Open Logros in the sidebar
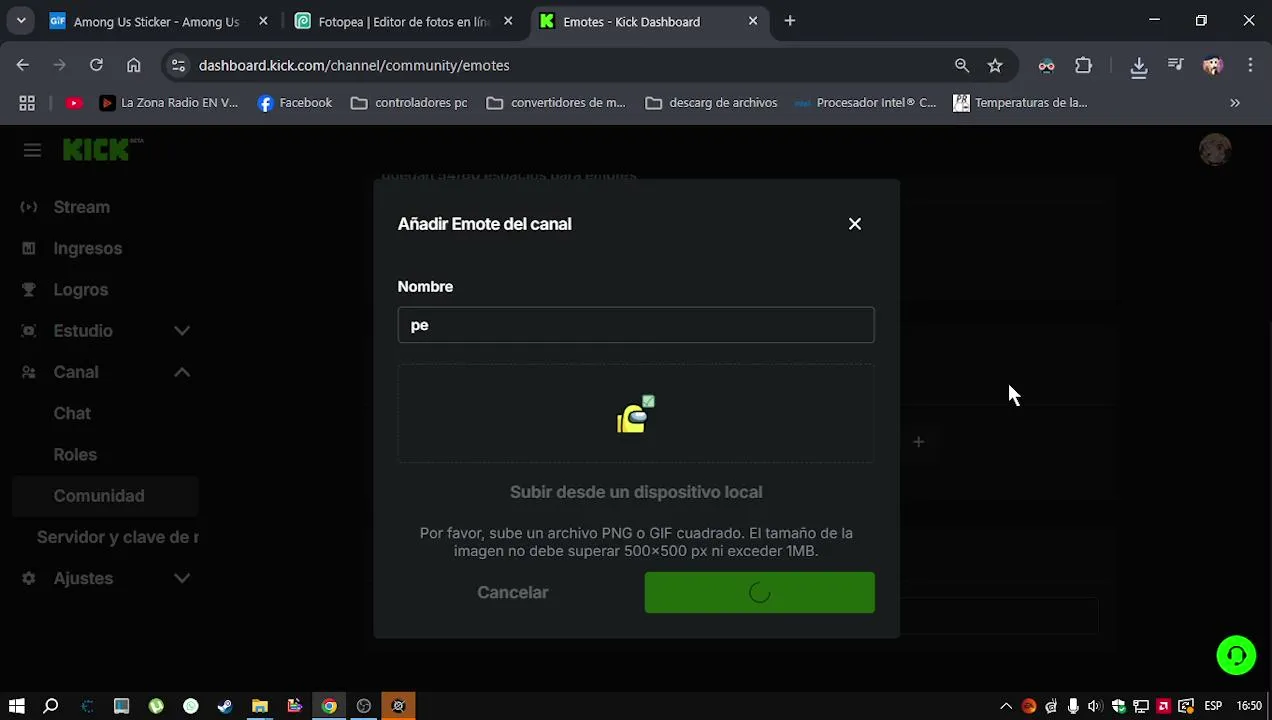Image resolution: width=1272 pixels, height=720 pixels. pyautogui.click(x=81, y=289)
